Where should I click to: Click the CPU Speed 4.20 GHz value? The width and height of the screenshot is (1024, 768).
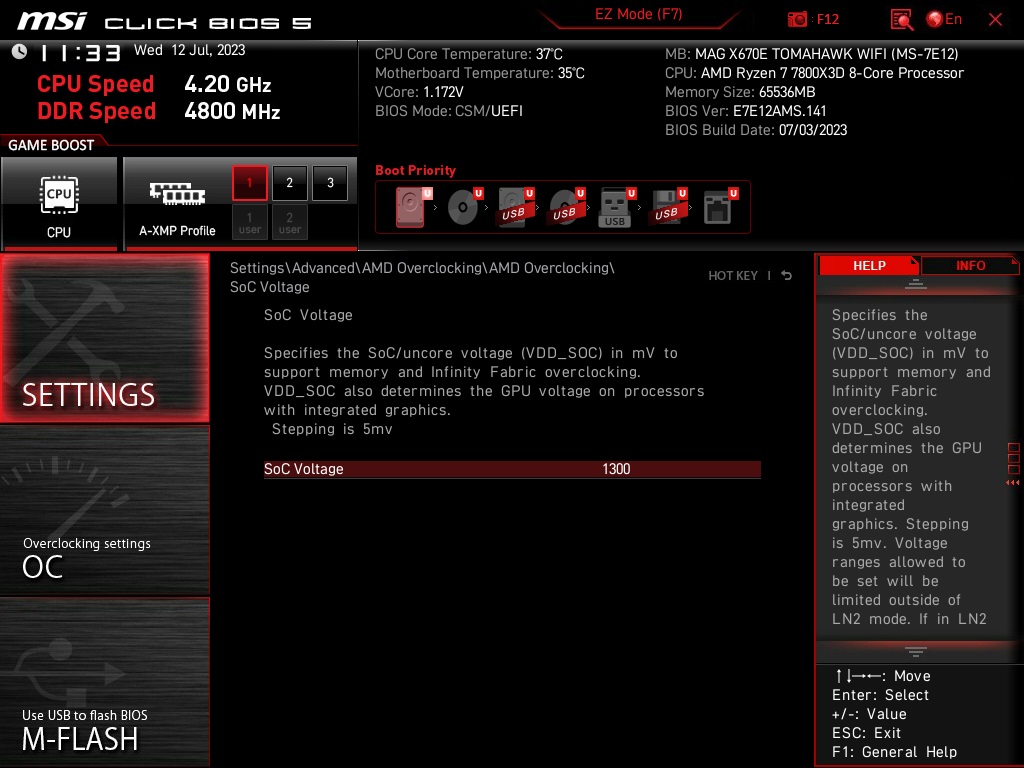point(227,84)
